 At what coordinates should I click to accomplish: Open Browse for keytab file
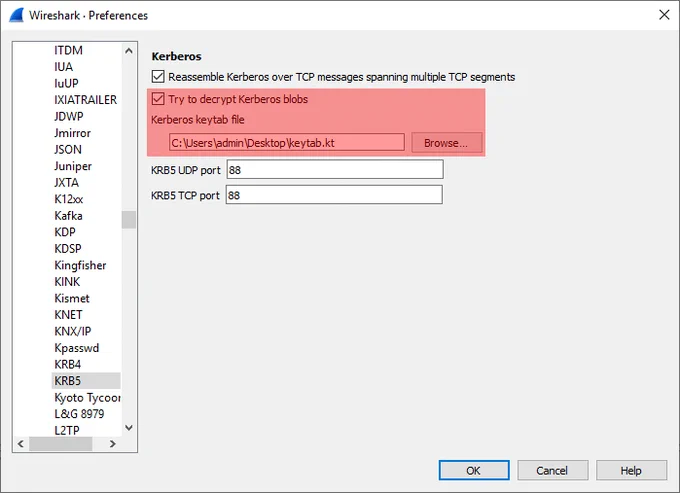point(446,143)
